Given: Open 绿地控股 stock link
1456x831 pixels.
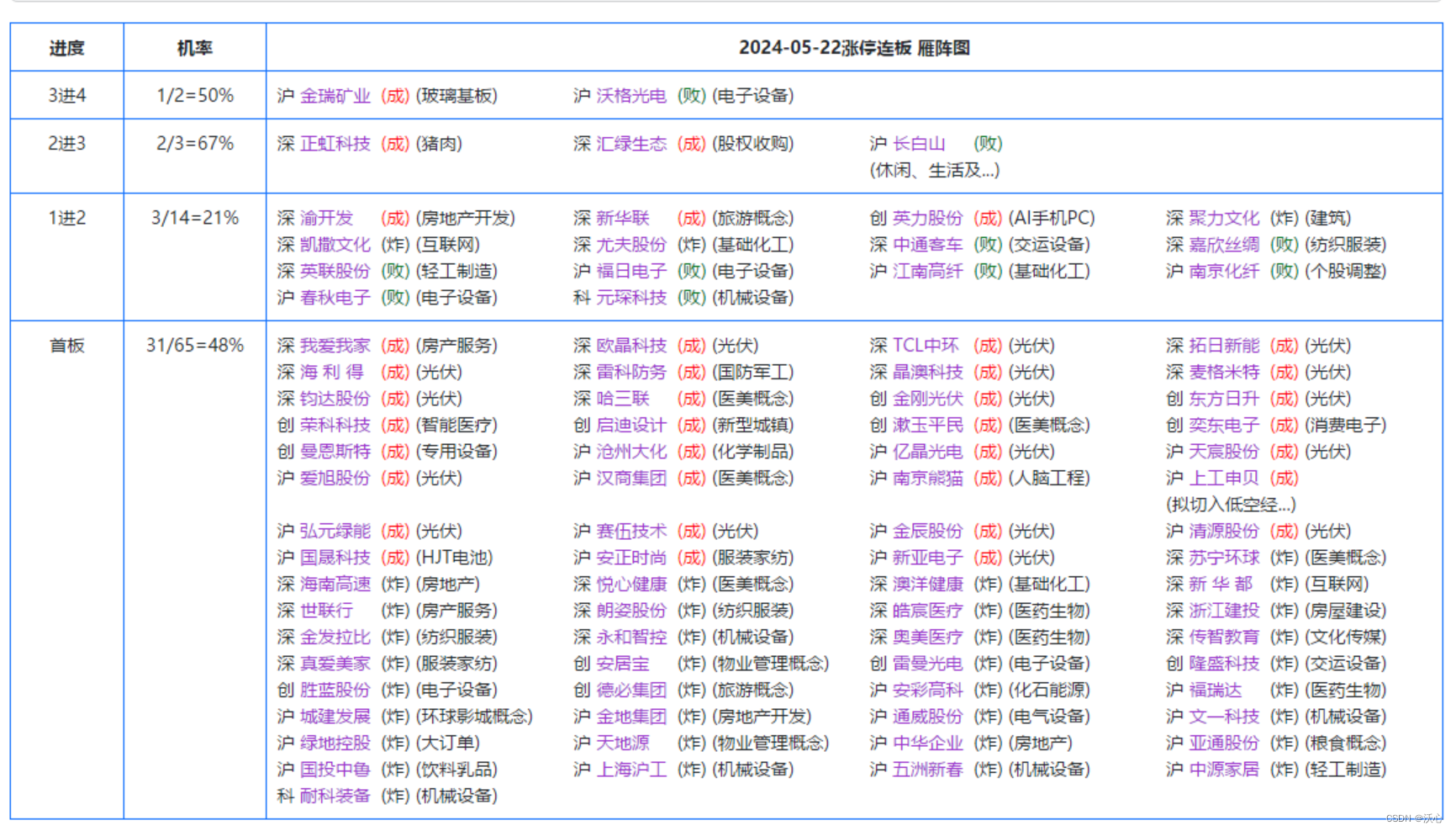Looking at the screenshot, I should point(335,744).
